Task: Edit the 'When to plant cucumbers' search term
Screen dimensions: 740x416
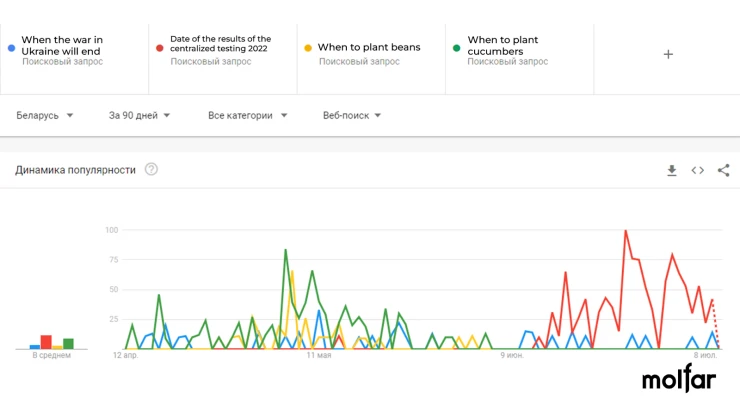Action: coord(503,45)
